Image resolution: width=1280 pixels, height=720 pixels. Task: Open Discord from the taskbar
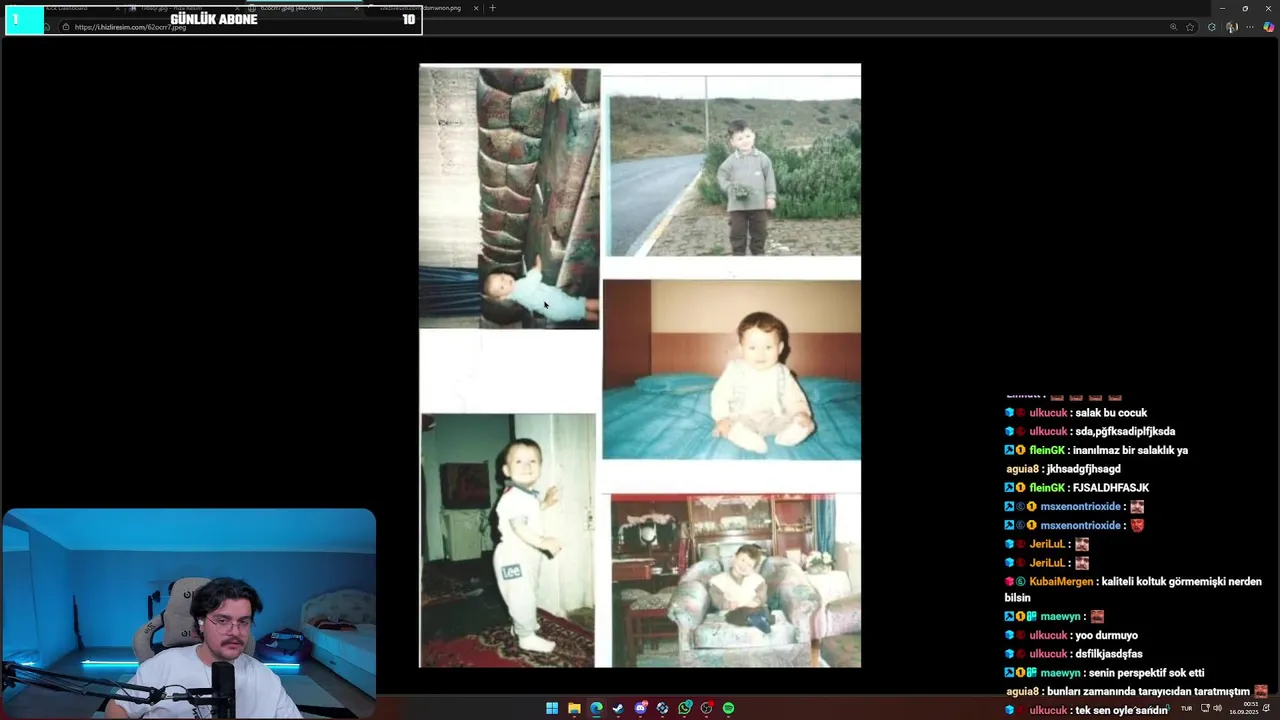coord(641,708)
